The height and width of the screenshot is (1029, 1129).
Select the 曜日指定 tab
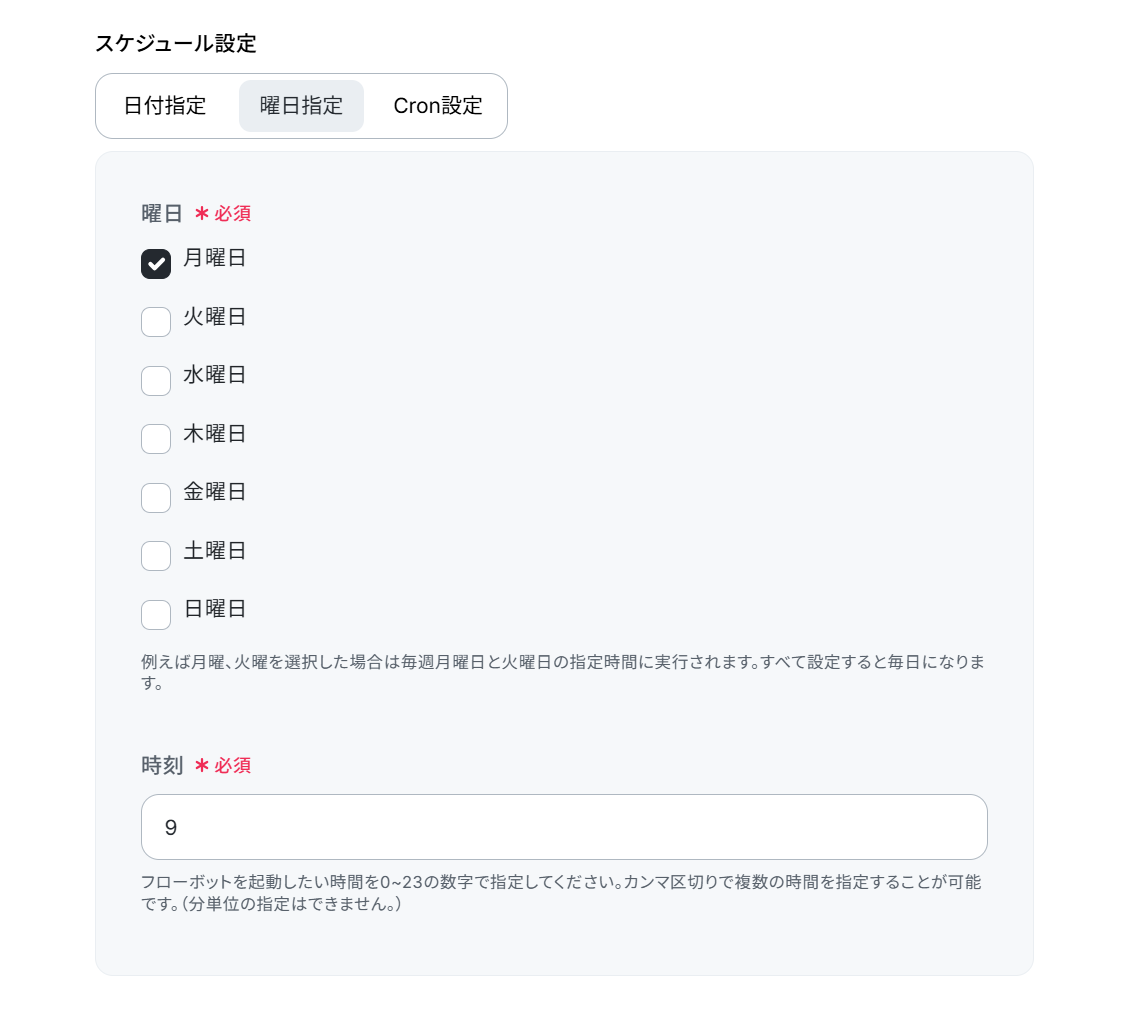[x=301, y=106]
